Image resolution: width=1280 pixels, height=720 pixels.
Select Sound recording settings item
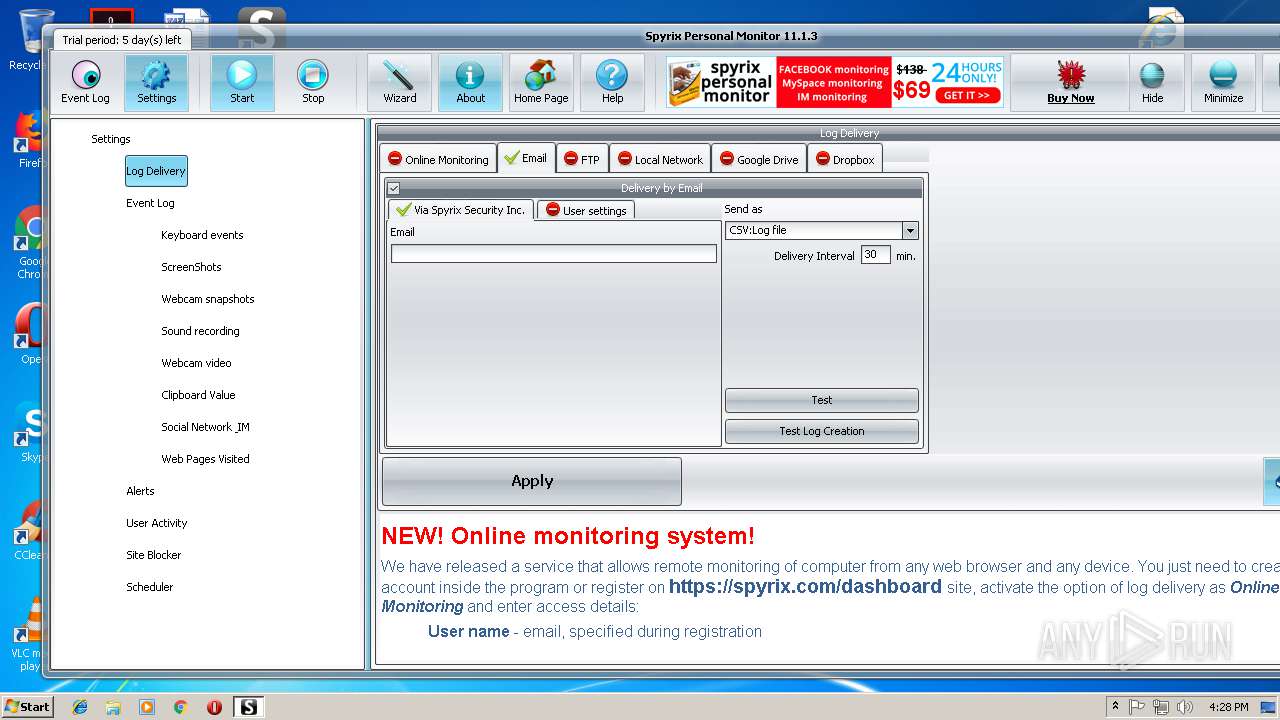click(200, 331)
